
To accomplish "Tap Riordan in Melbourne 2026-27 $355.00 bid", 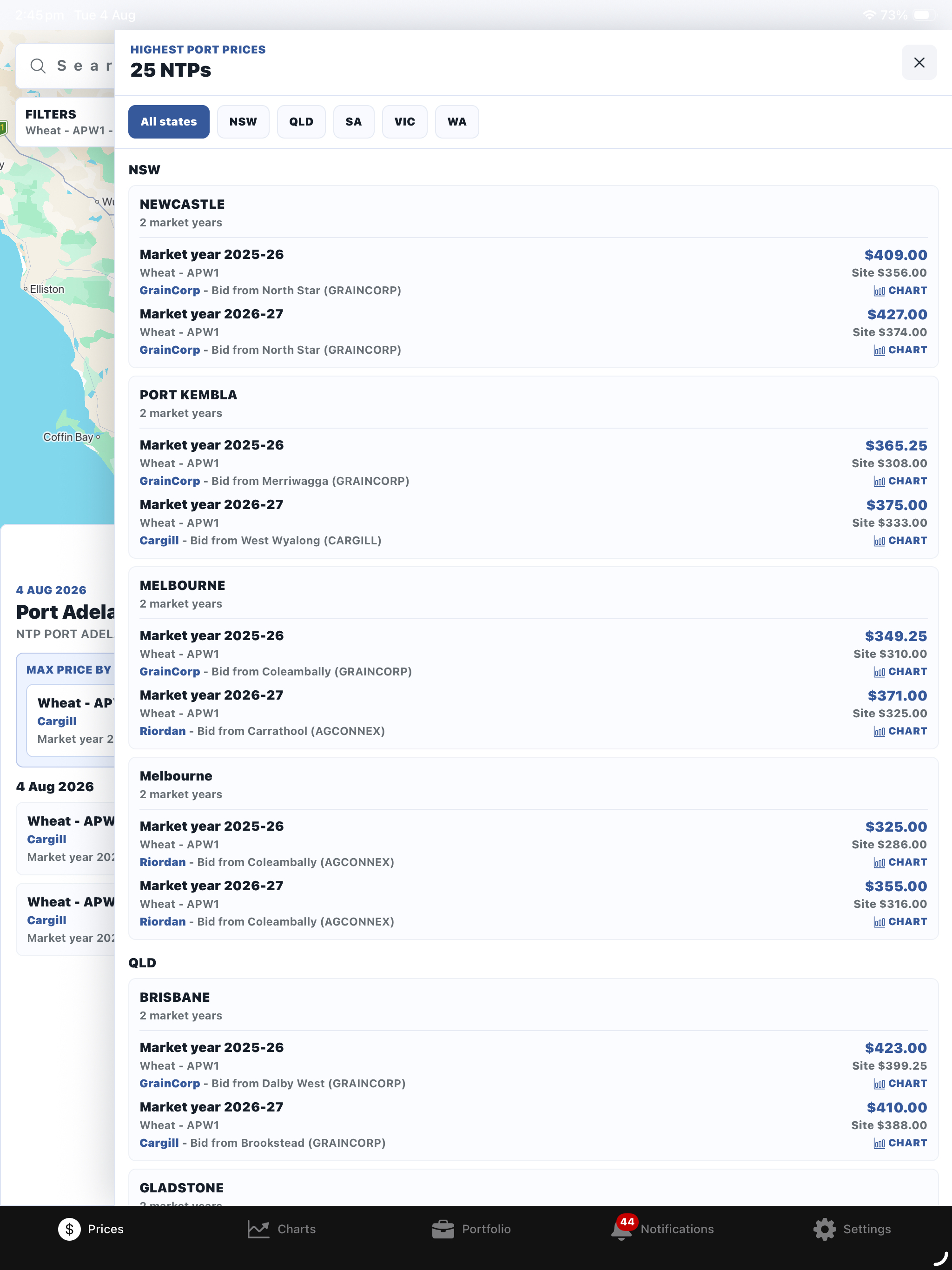I will coord(163,922).
